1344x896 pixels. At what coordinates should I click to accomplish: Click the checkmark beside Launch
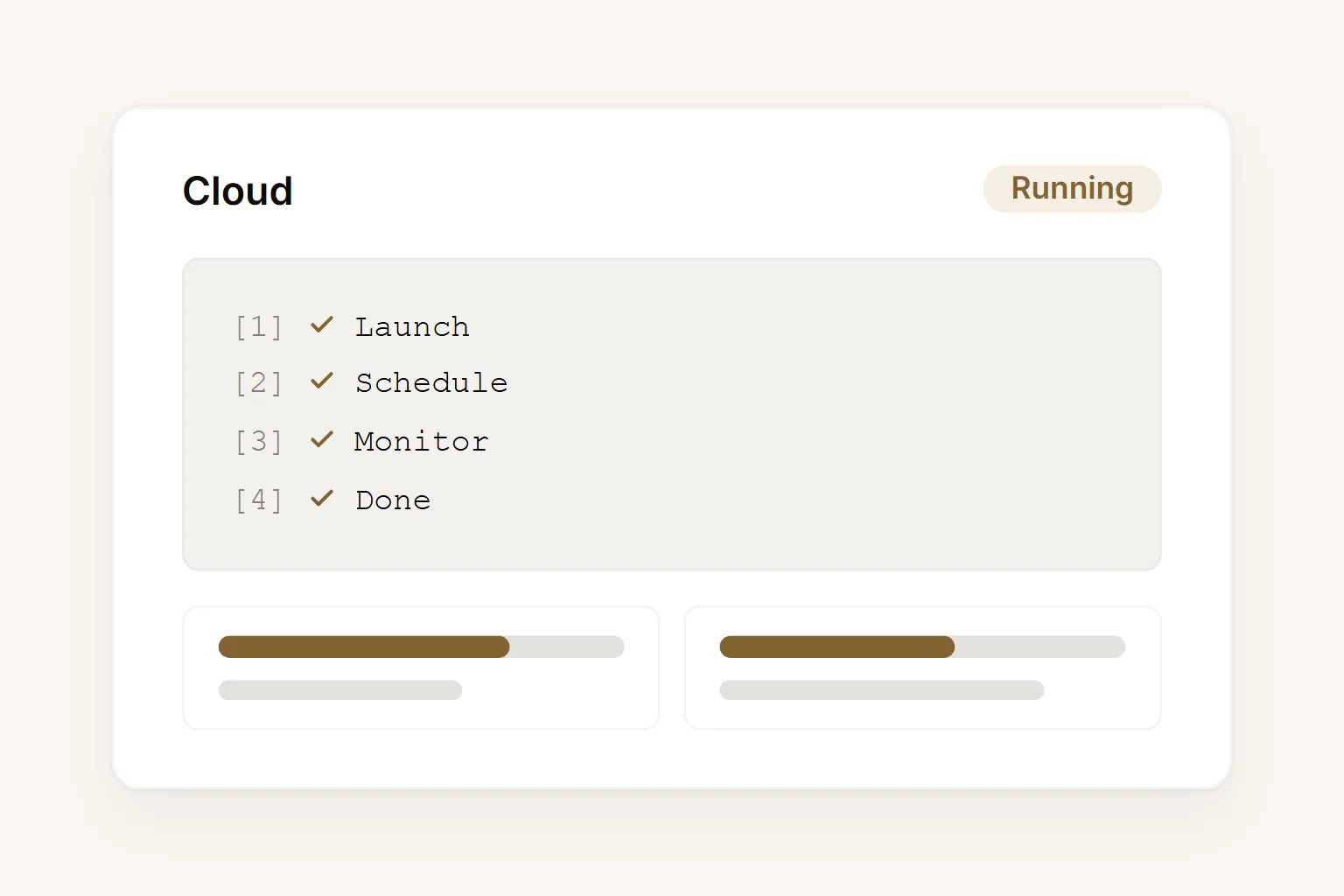(x=322, y=325)
